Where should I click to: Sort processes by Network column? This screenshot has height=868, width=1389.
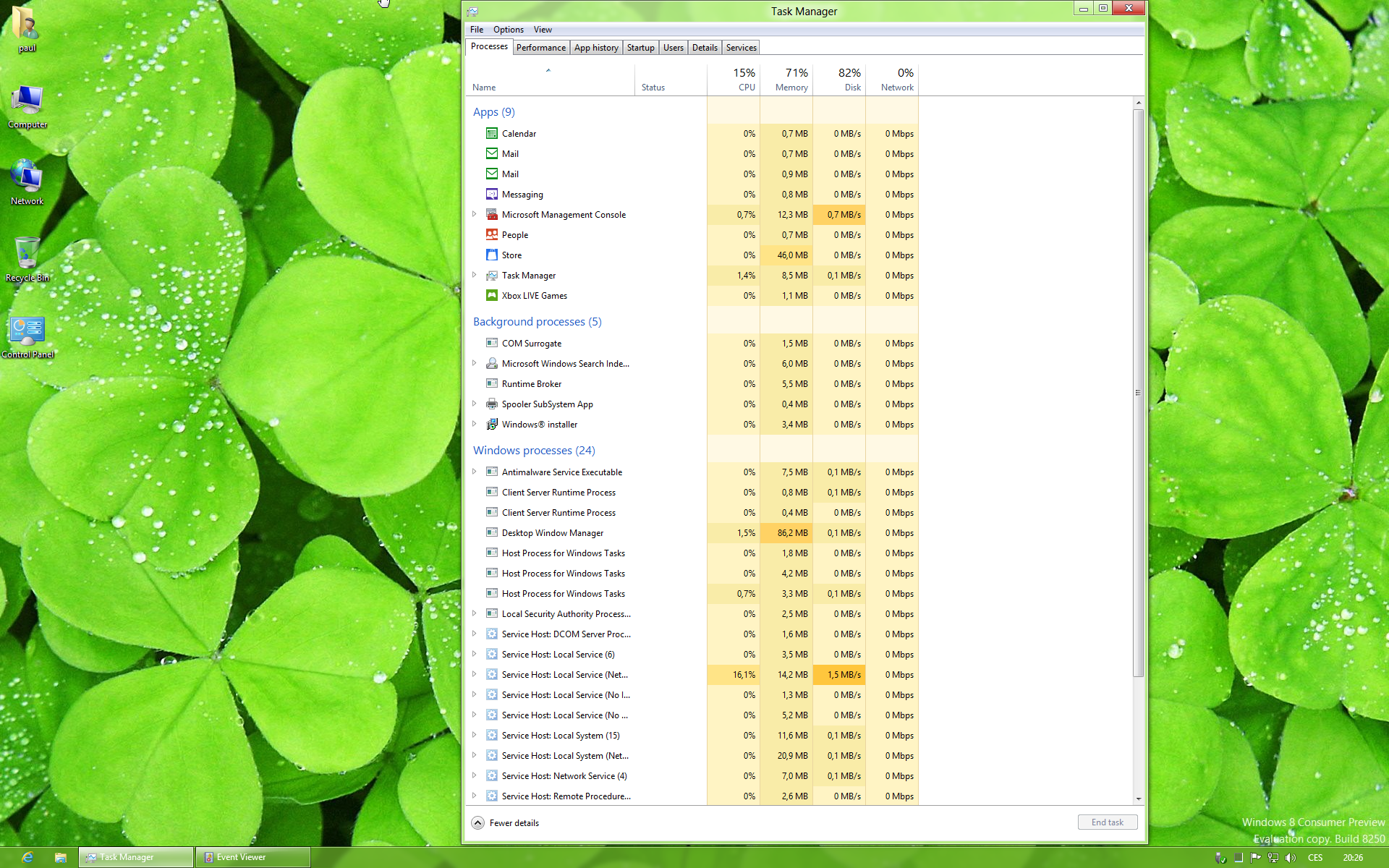(892, 80)
